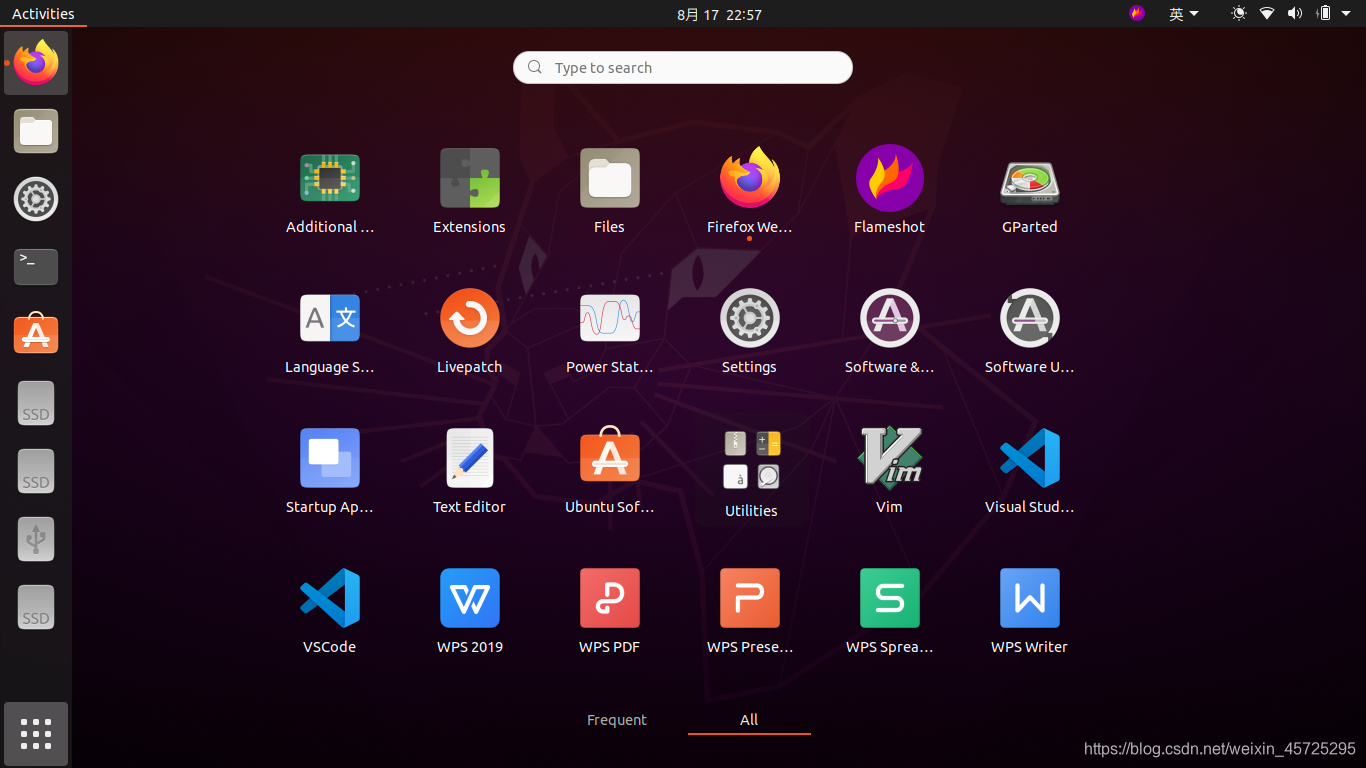The width and height of the screenshot is (1366, 768).
Task: Open GParted partition editor
Action: pyautogui.click(x=1029, y=190)
